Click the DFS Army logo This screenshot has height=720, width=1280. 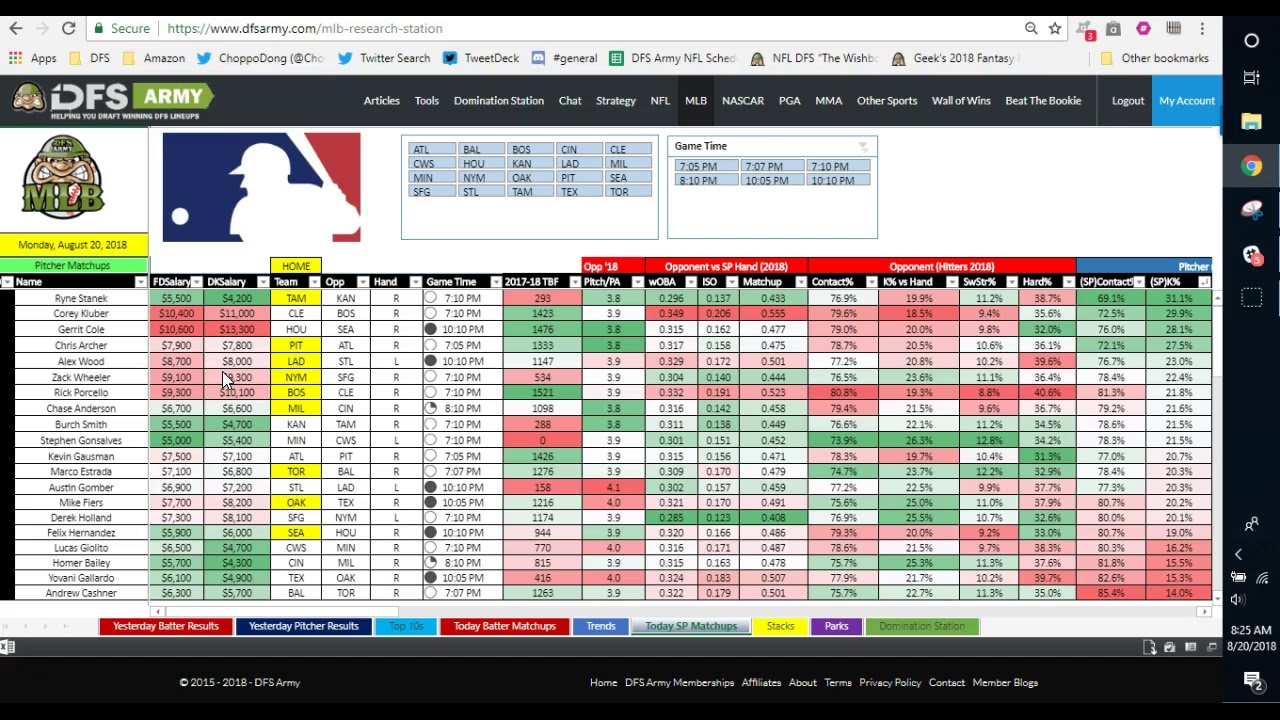[x=112, y=100]
